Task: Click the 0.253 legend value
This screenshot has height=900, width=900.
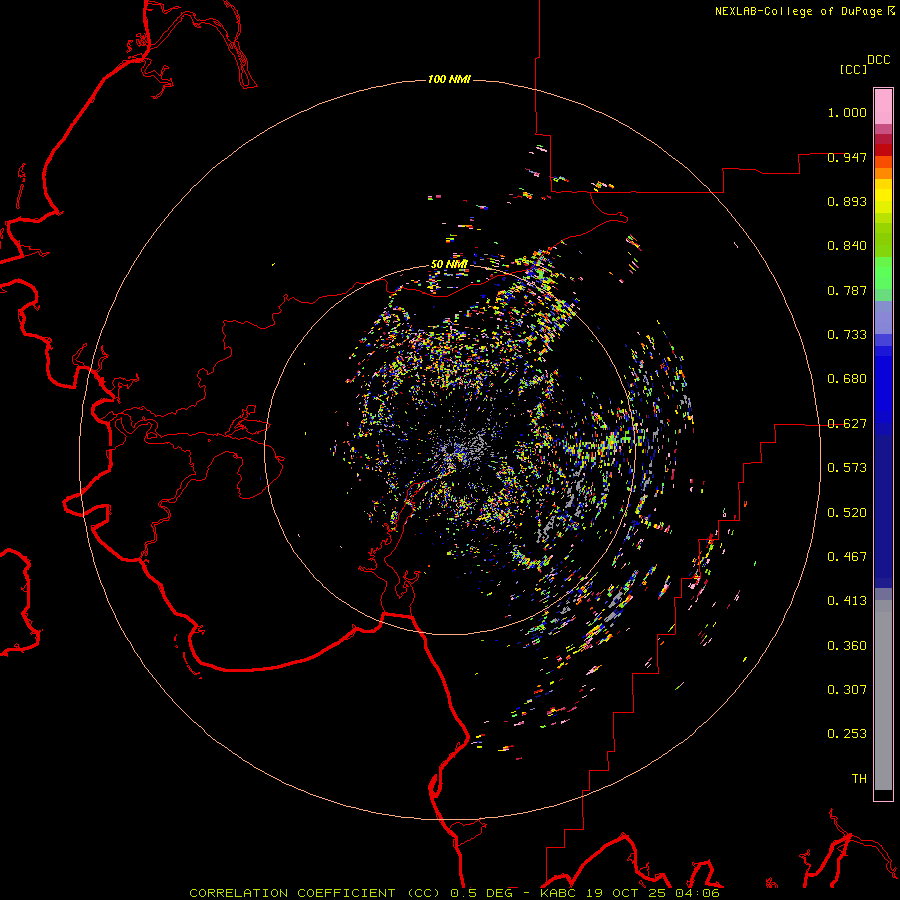Action: [847, 734]
